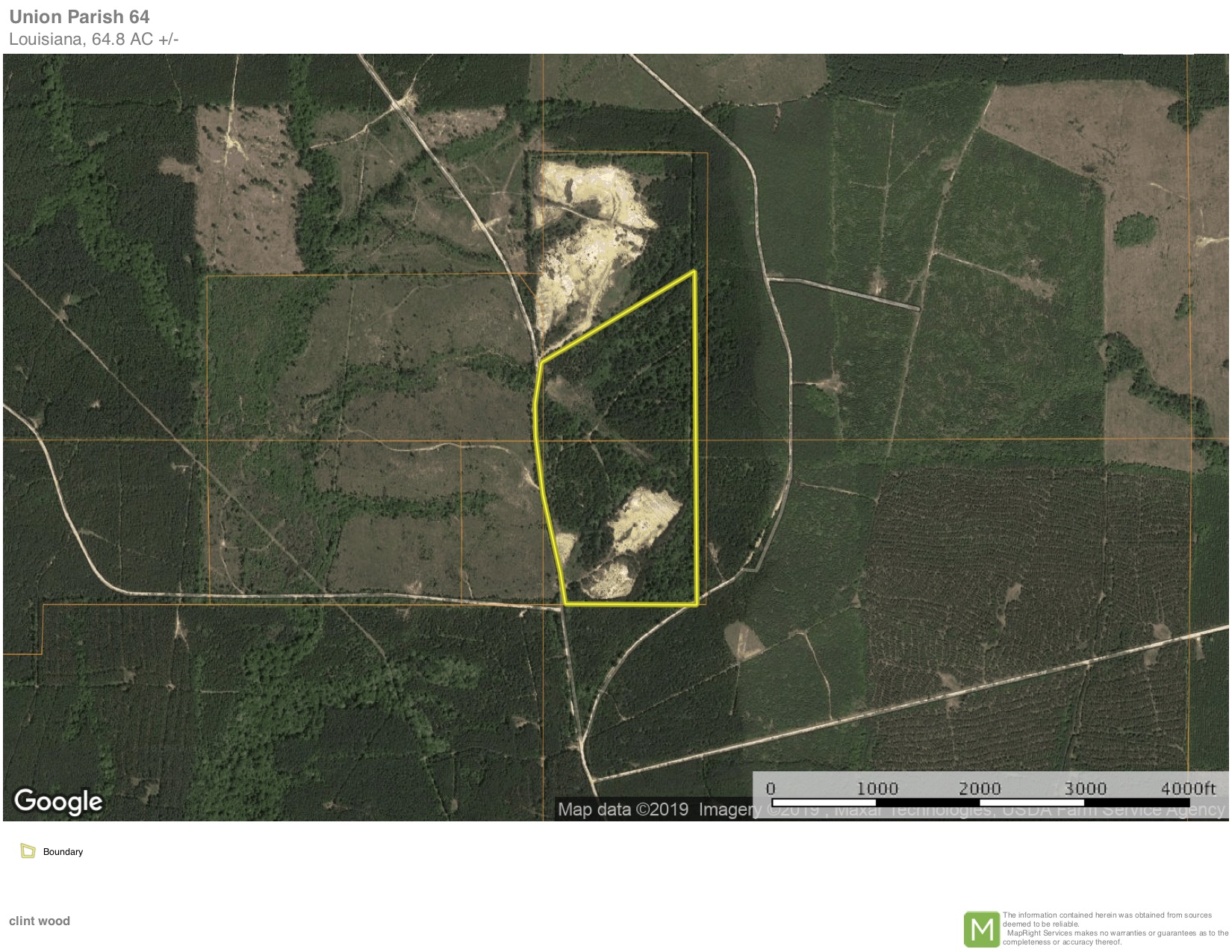
Task: Click the Map data ©2019 attribution text
Action: 623,809
